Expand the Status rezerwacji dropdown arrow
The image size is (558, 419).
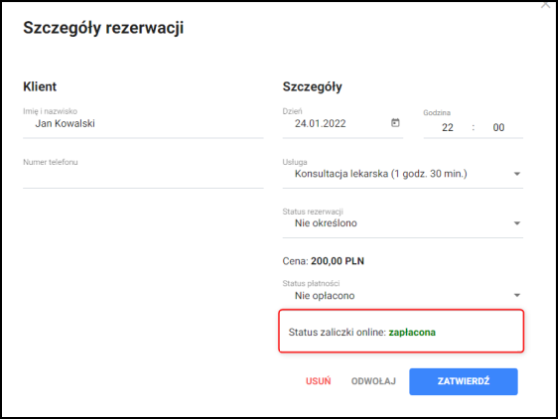tap(517, 223)
